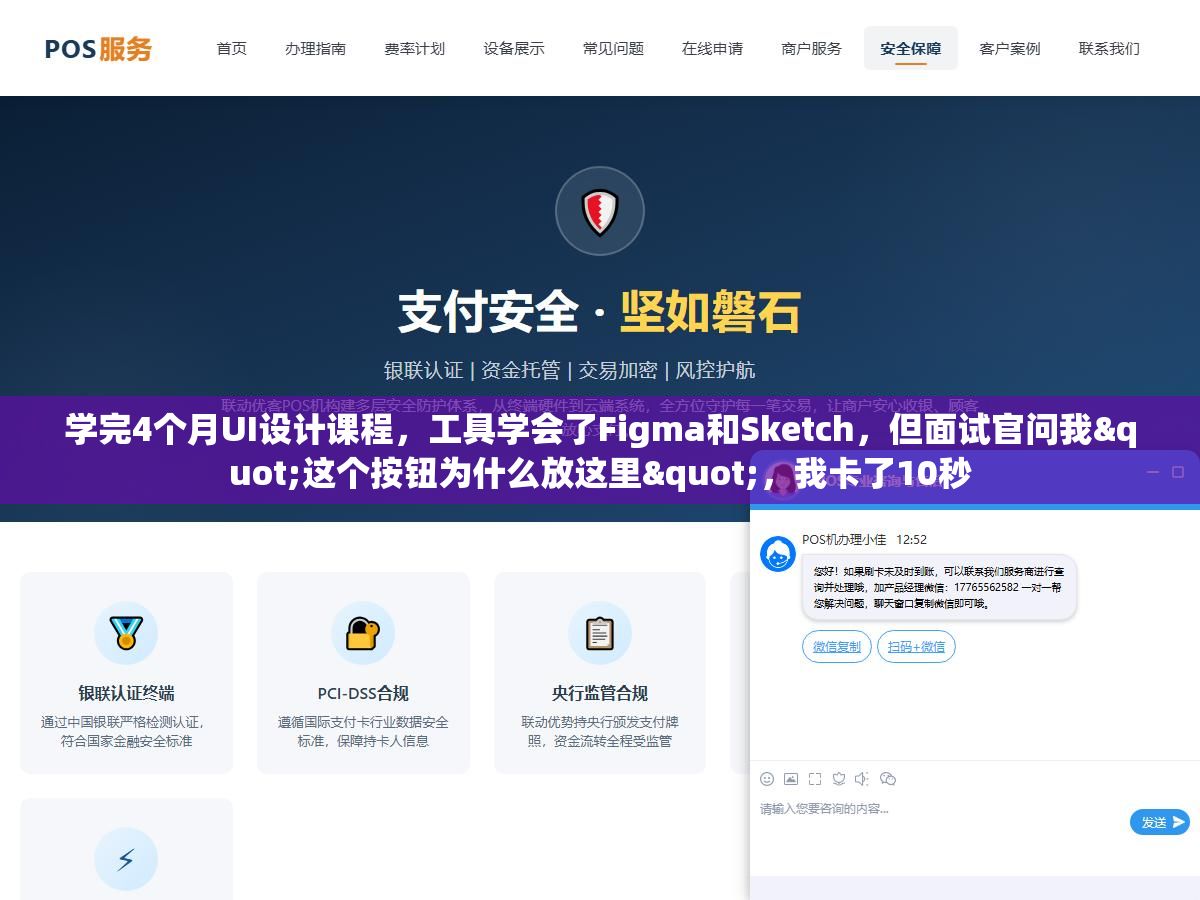Go to 客户案例 page
The height and width of the screenshot is (900, 1200).
[x=1010, y=48]
